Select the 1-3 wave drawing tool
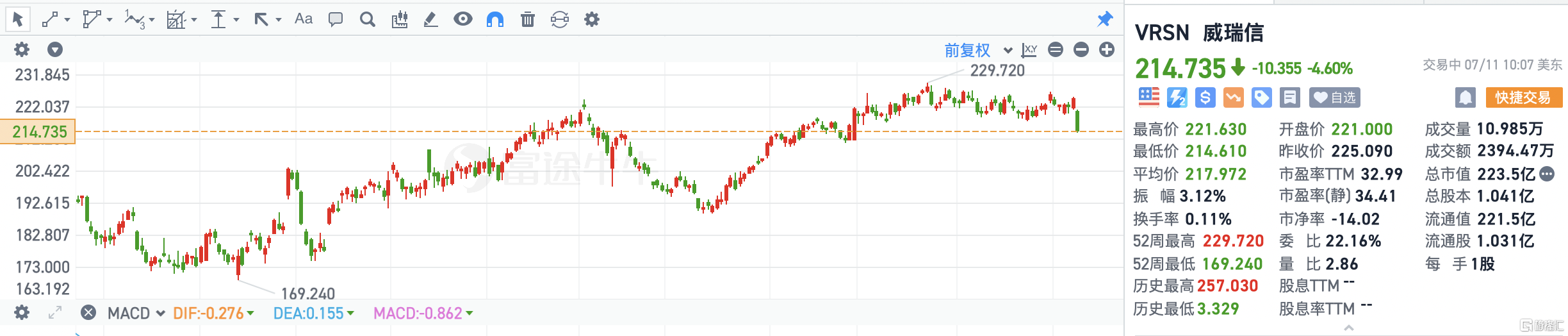The image size is (1568, 336). click(x=135, y=20)
